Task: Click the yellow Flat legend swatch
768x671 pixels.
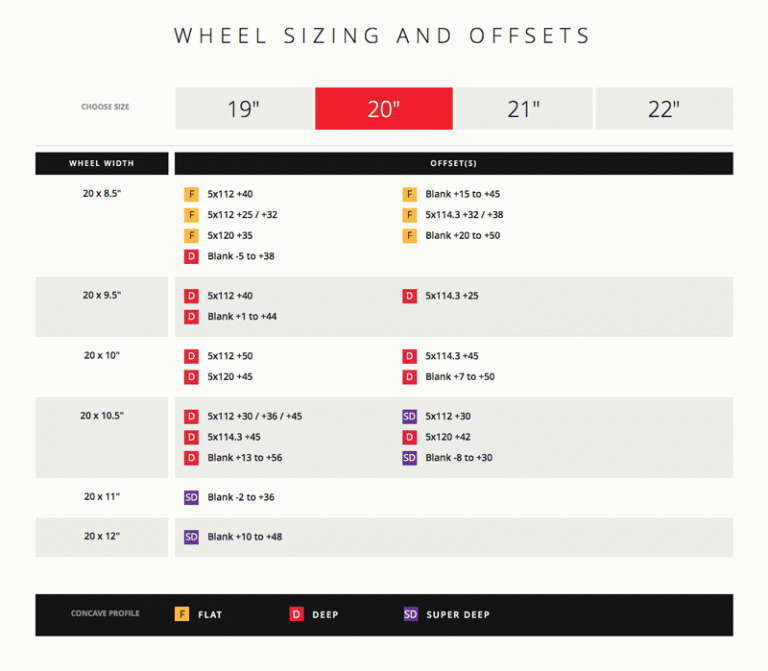Action: pyautogui.click(x=182, y=614)
